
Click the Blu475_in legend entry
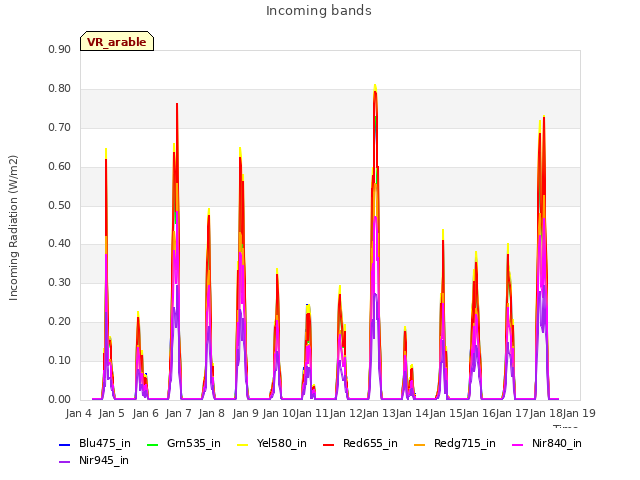point(94,444)
